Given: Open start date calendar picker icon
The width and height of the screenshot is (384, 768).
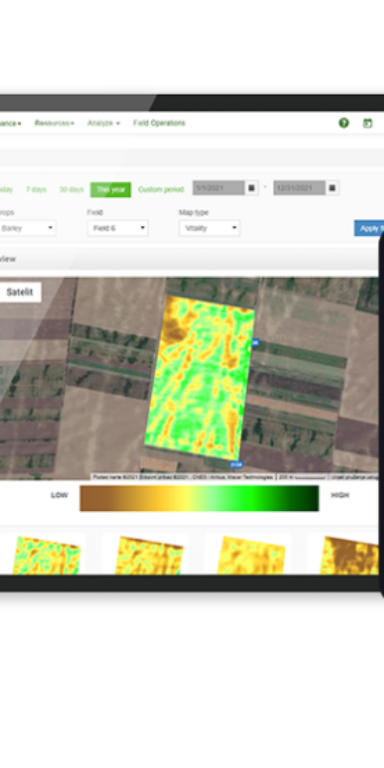Looking at the screenshot, I should 252,188.
